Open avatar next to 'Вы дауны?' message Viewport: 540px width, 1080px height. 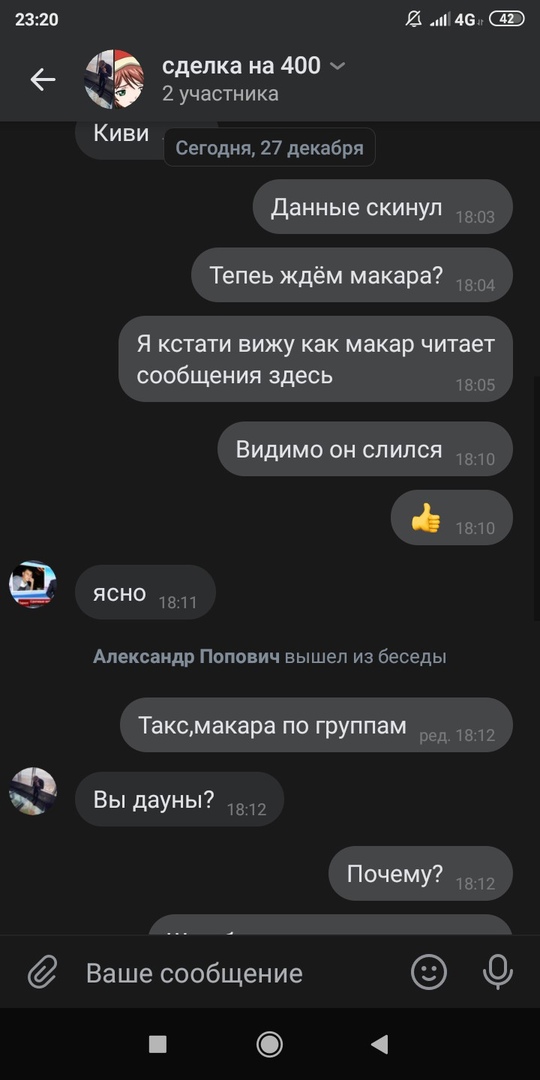(33, 791)
